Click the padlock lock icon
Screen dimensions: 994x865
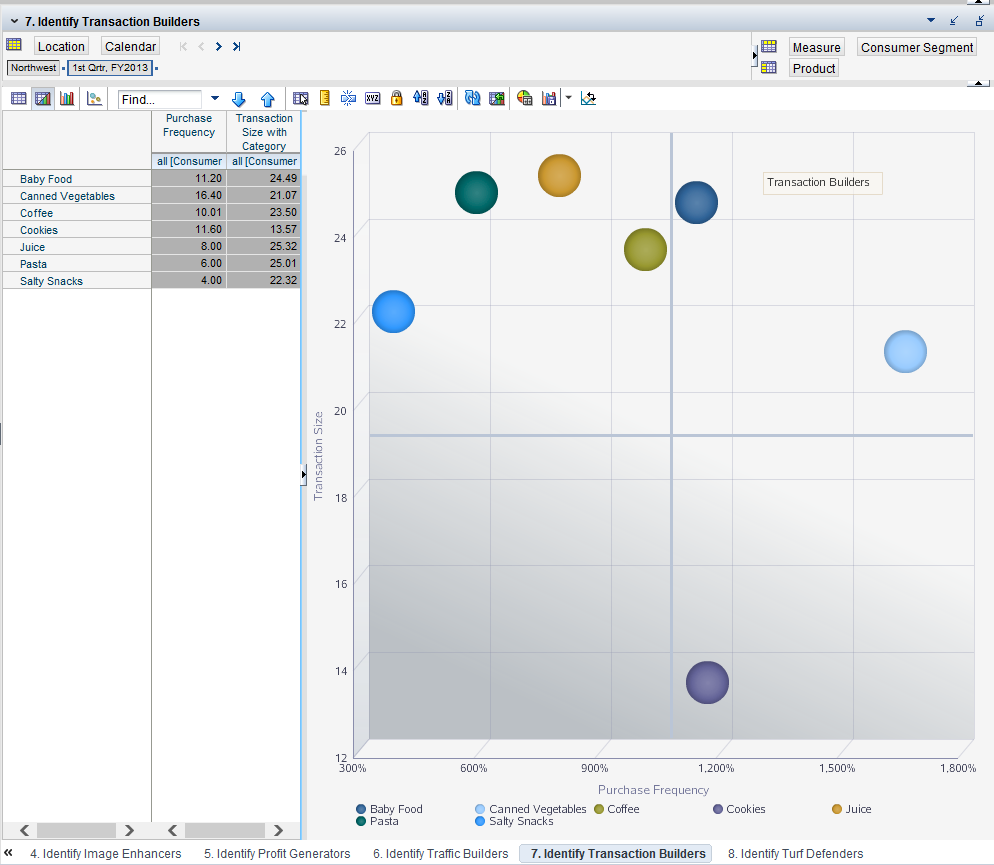396,98
